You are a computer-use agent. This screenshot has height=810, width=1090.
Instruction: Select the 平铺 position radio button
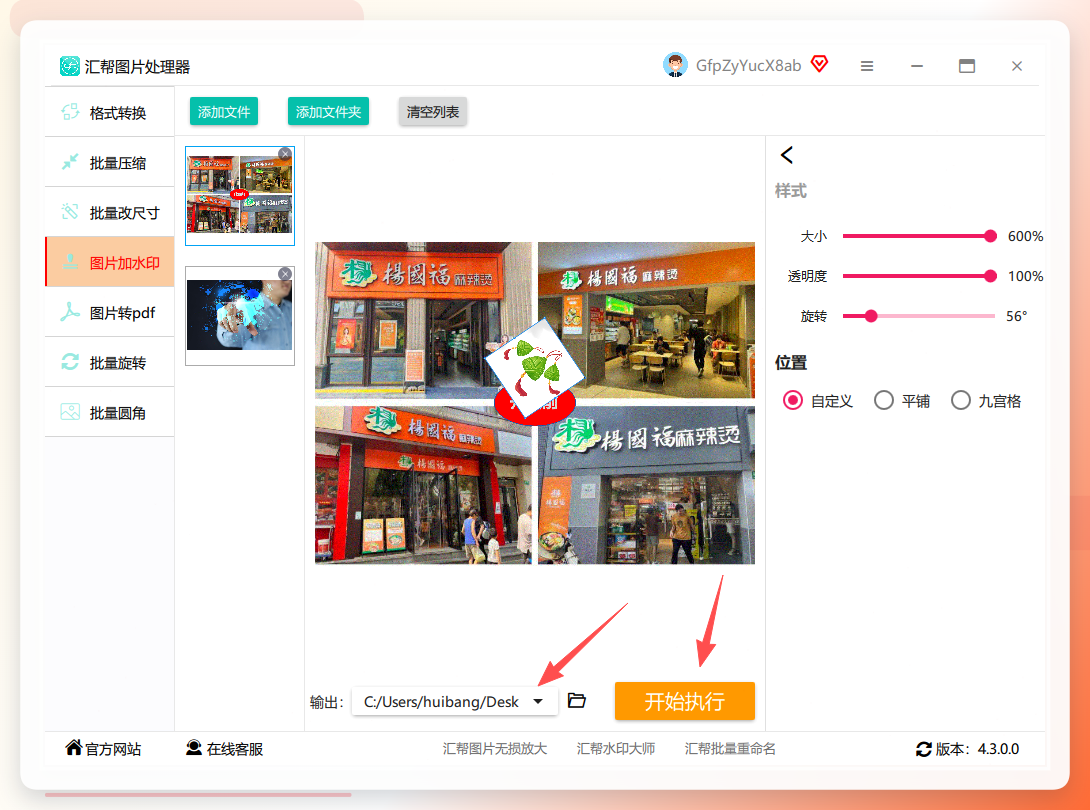pyautogui.click(x=884, y=400)
